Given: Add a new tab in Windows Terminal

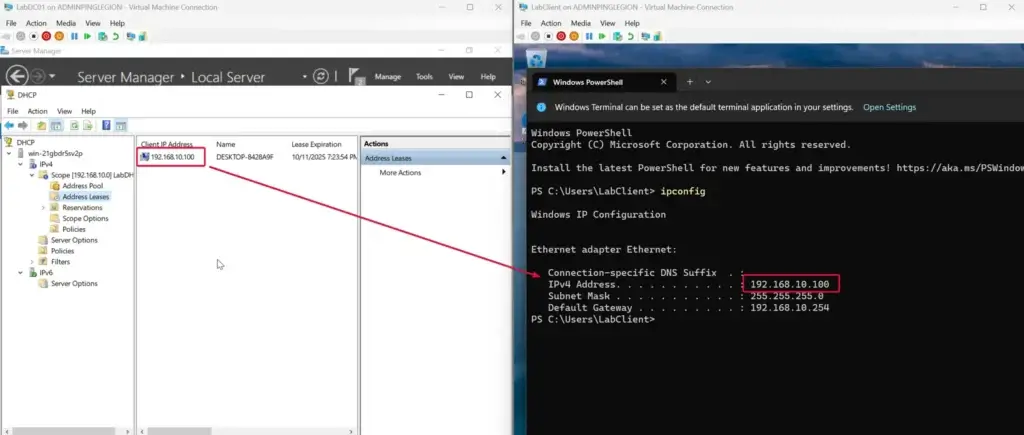Looking at the screenshot, I should (x=689, y=81).
